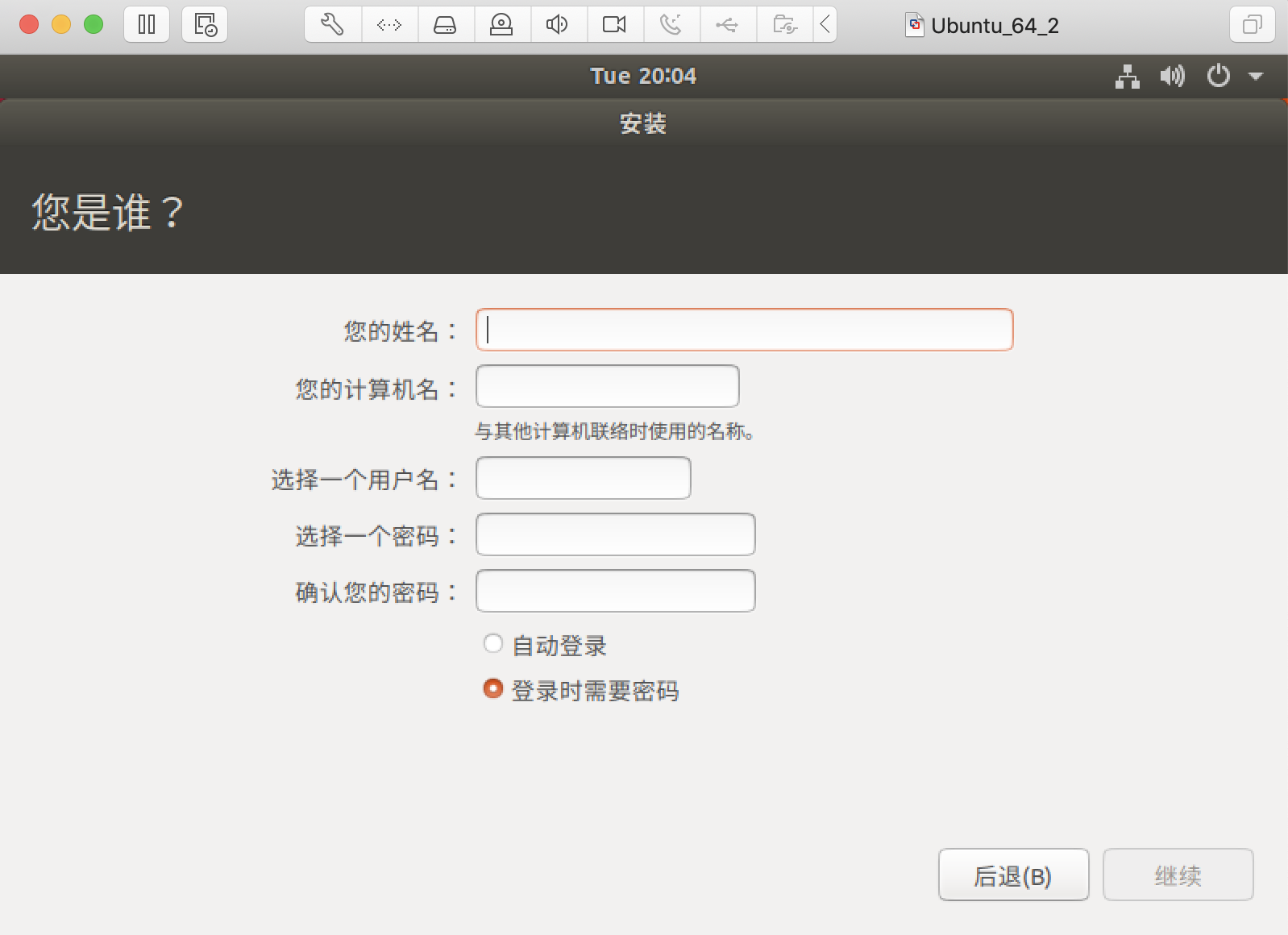The image size is (1288, 935).
Task: Click the CD/DVD drive icon
Action: 502,24
